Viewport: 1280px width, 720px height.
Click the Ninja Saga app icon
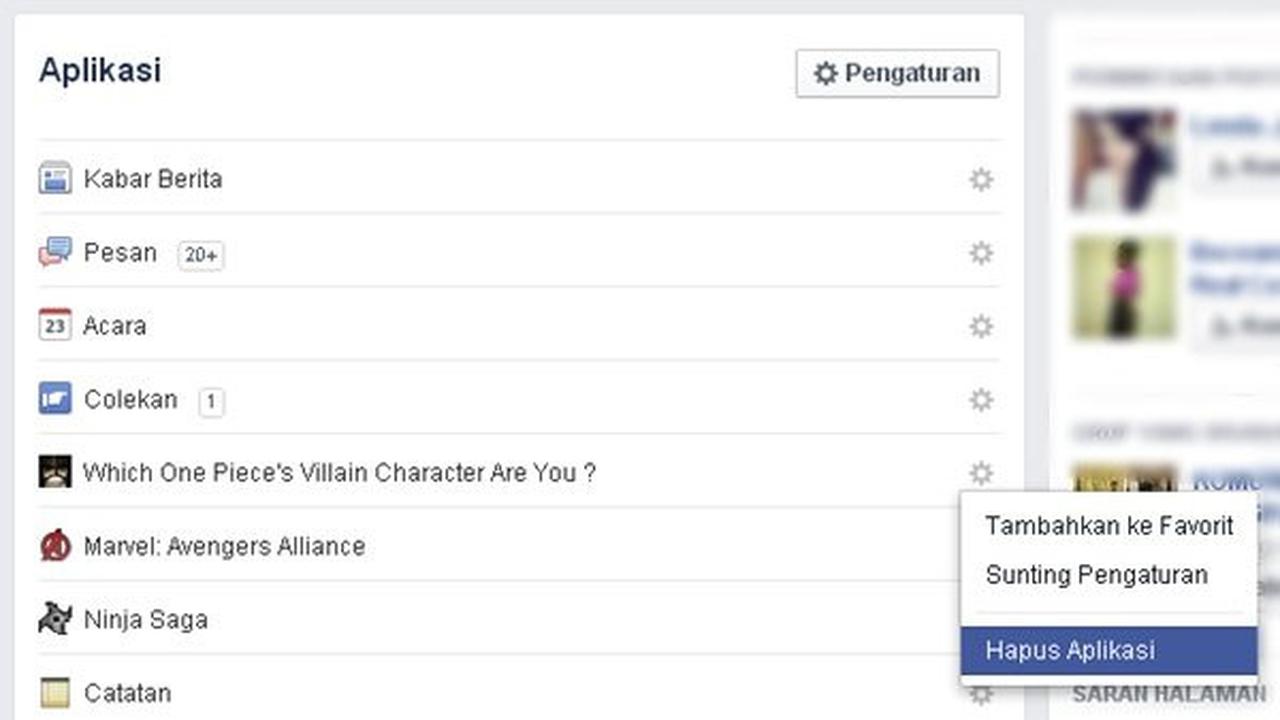click(55, 619)
